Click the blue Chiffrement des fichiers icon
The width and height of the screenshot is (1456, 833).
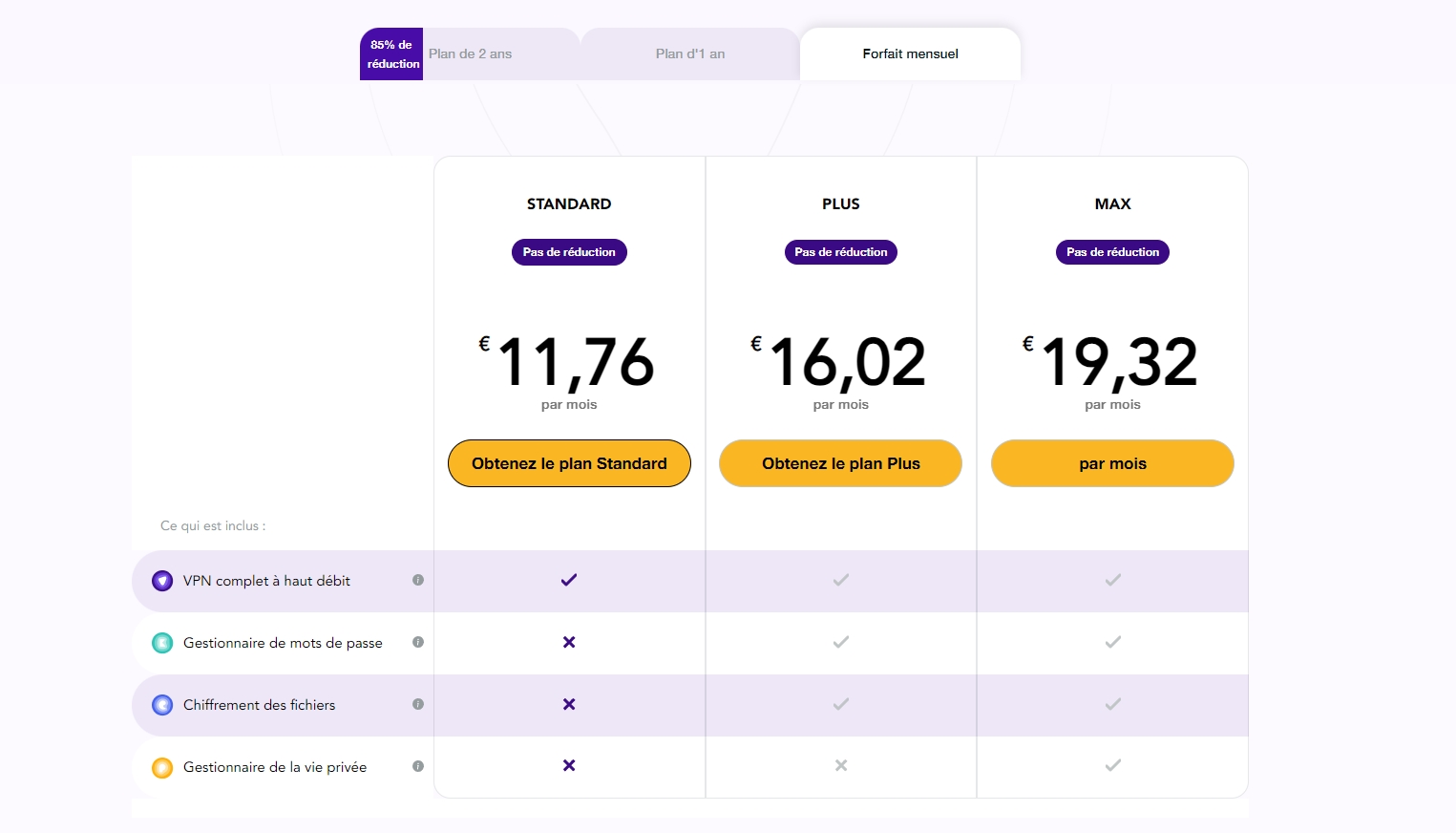click(x=162, y=704)
